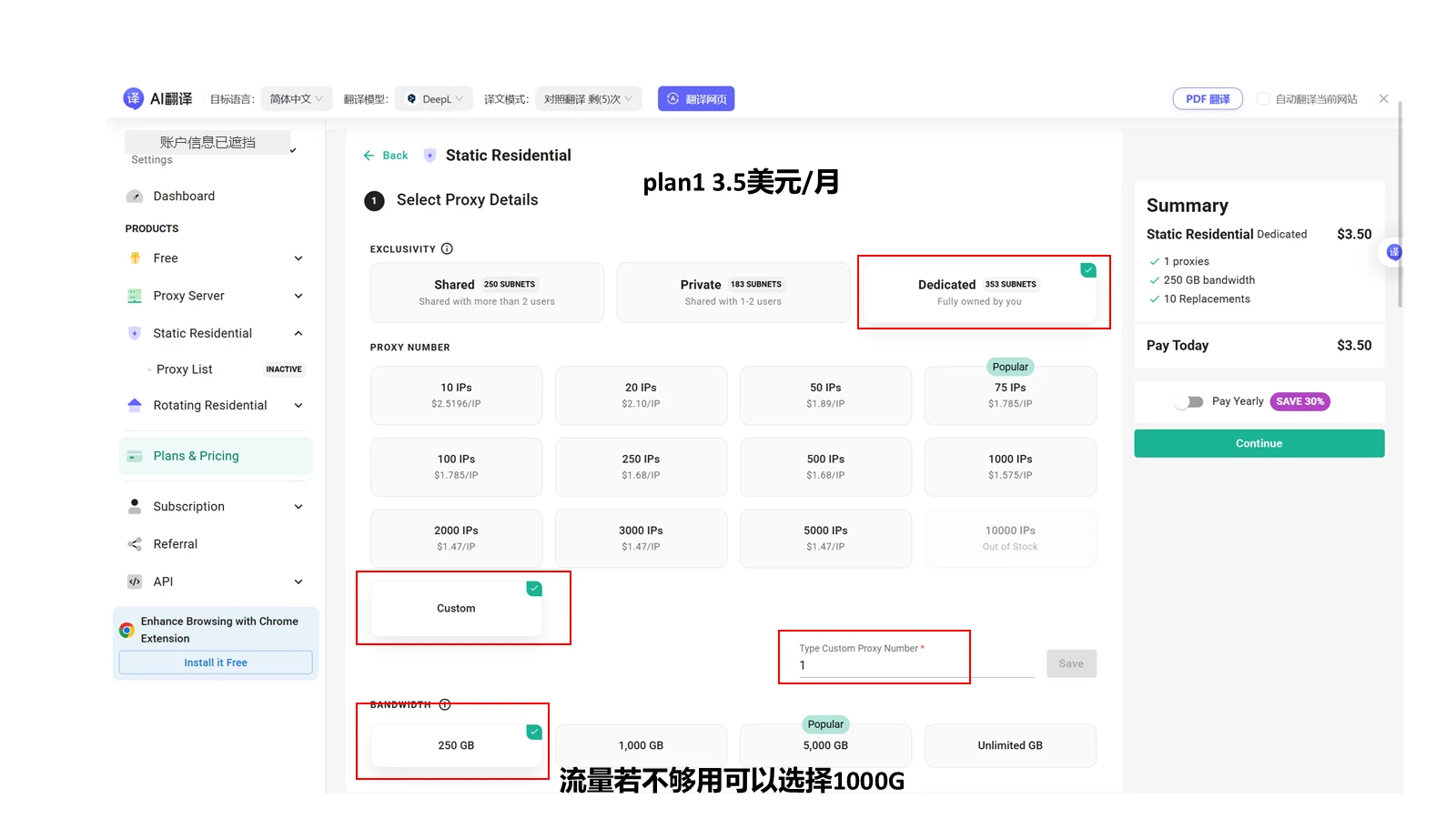Click the PDF 翻译 button

click(1208, 98)
